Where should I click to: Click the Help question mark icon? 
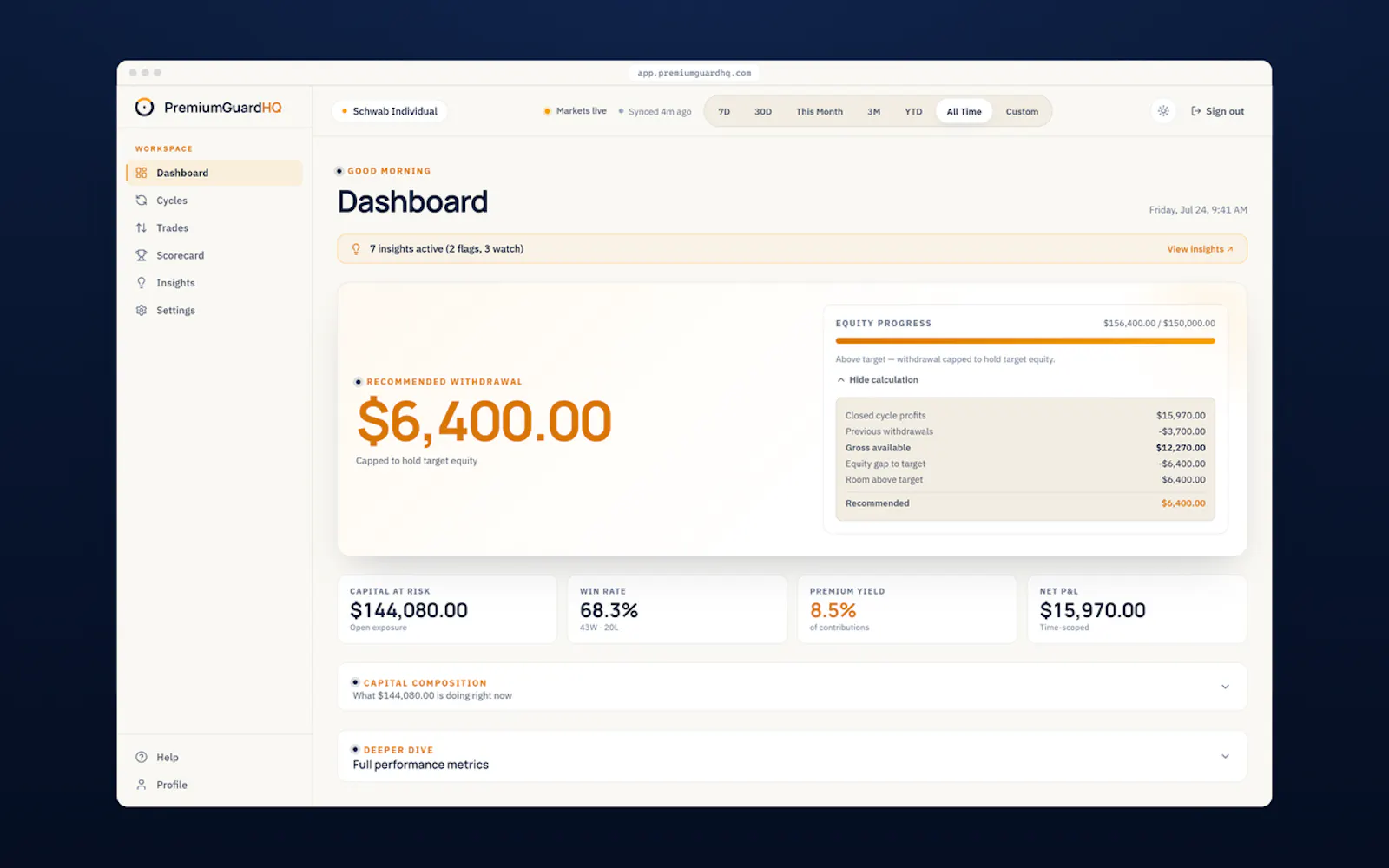142,757
